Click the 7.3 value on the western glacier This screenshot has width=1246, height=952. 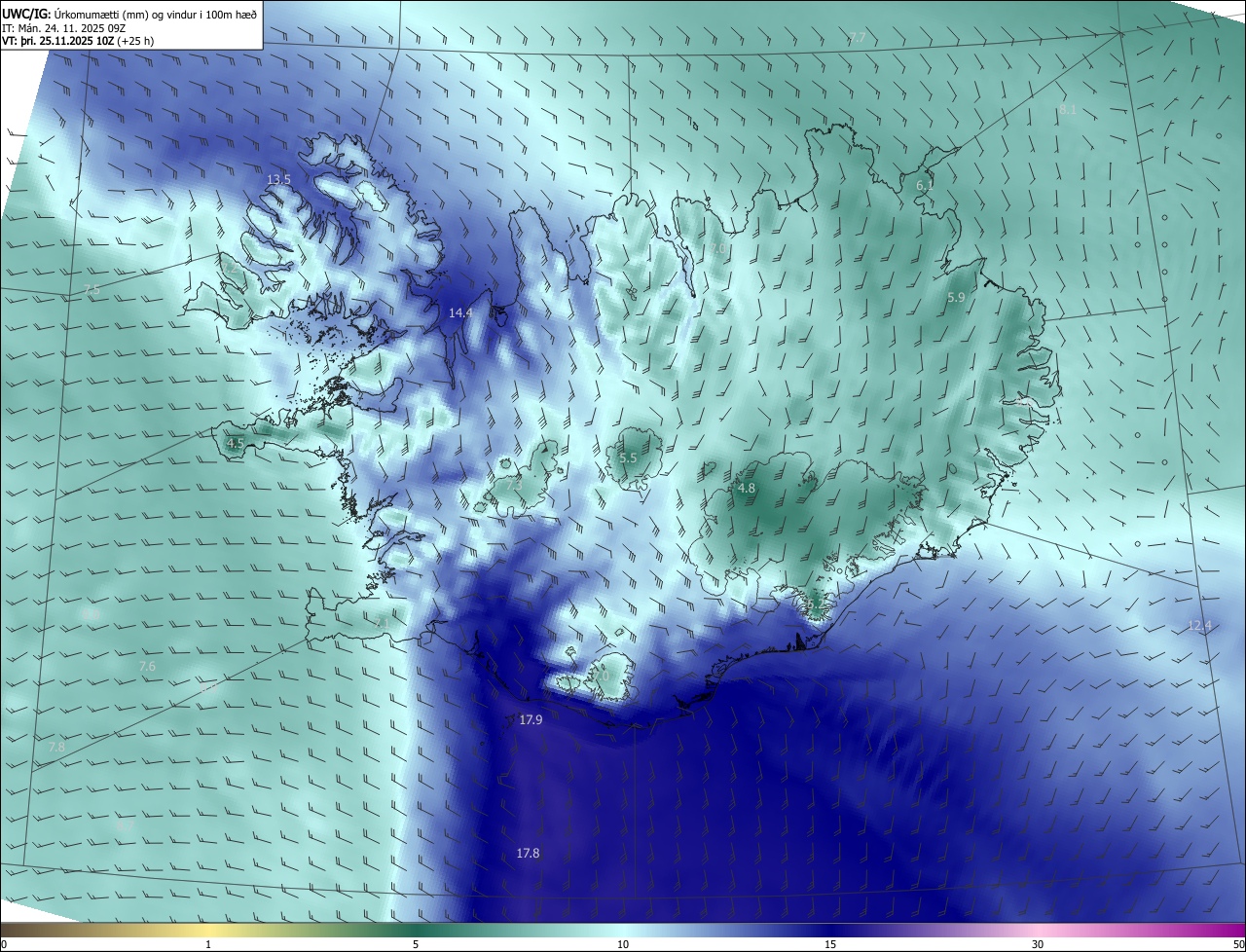(514, 484)
